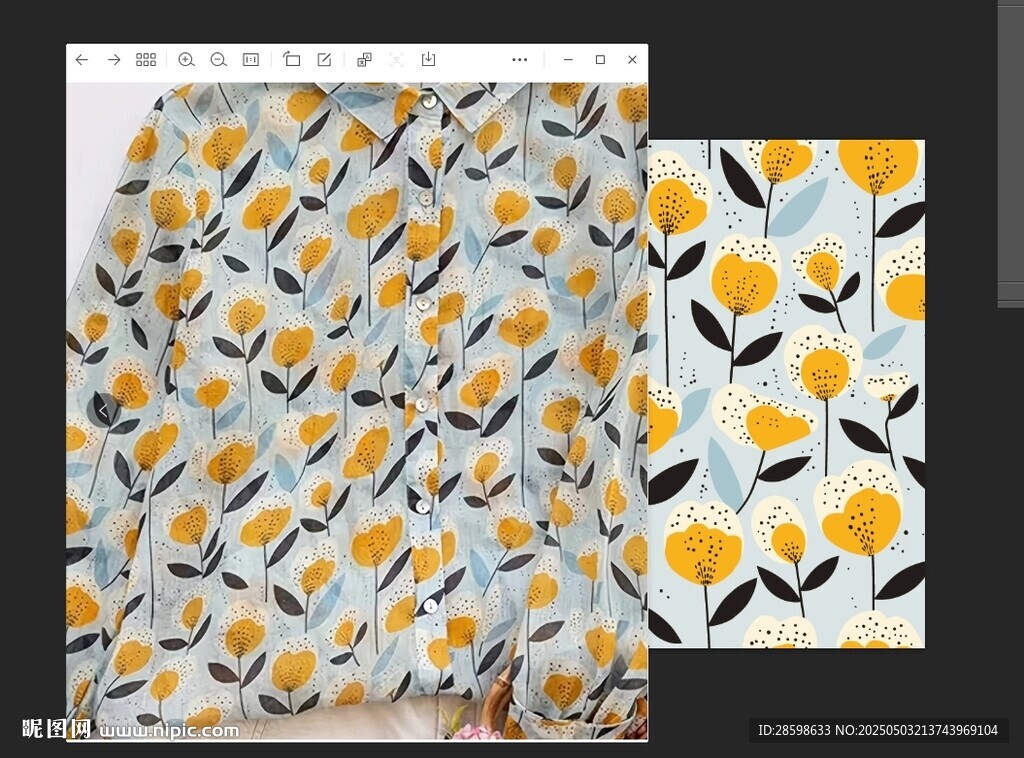Close the image viewer window

click(632, 60)
